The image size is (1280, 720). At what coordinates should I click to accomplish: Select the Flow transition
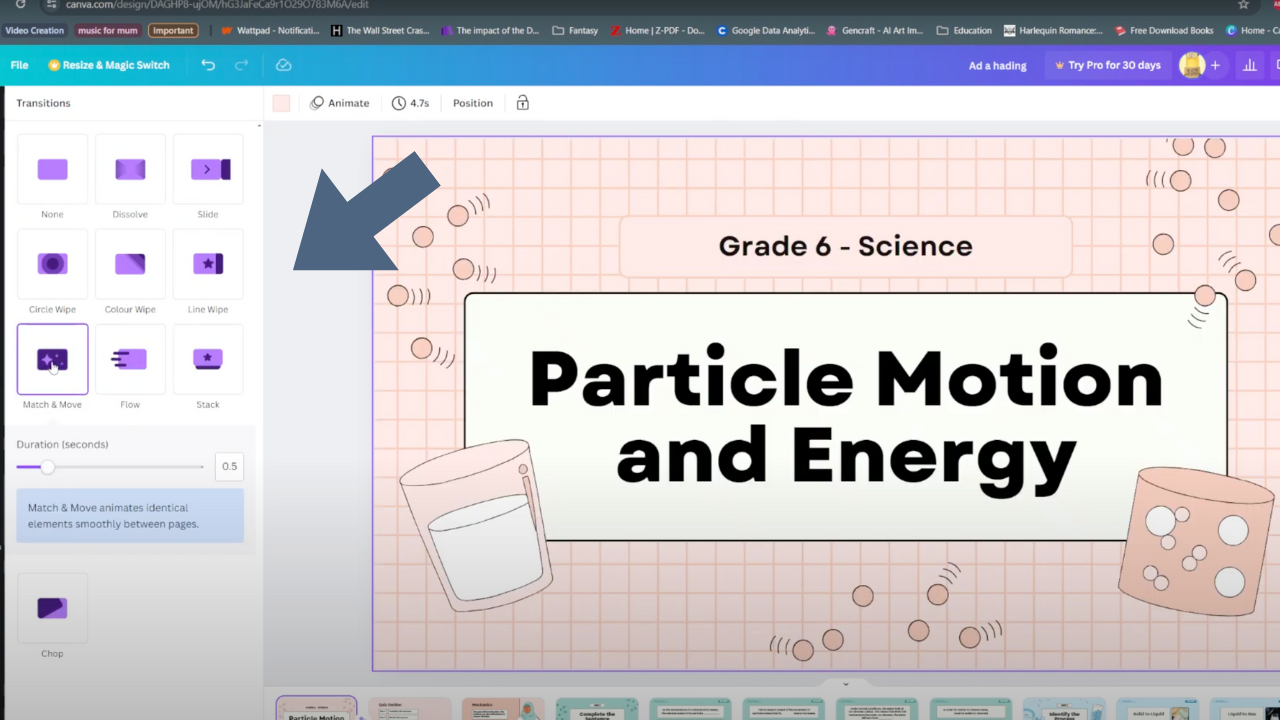click(130, 359)
